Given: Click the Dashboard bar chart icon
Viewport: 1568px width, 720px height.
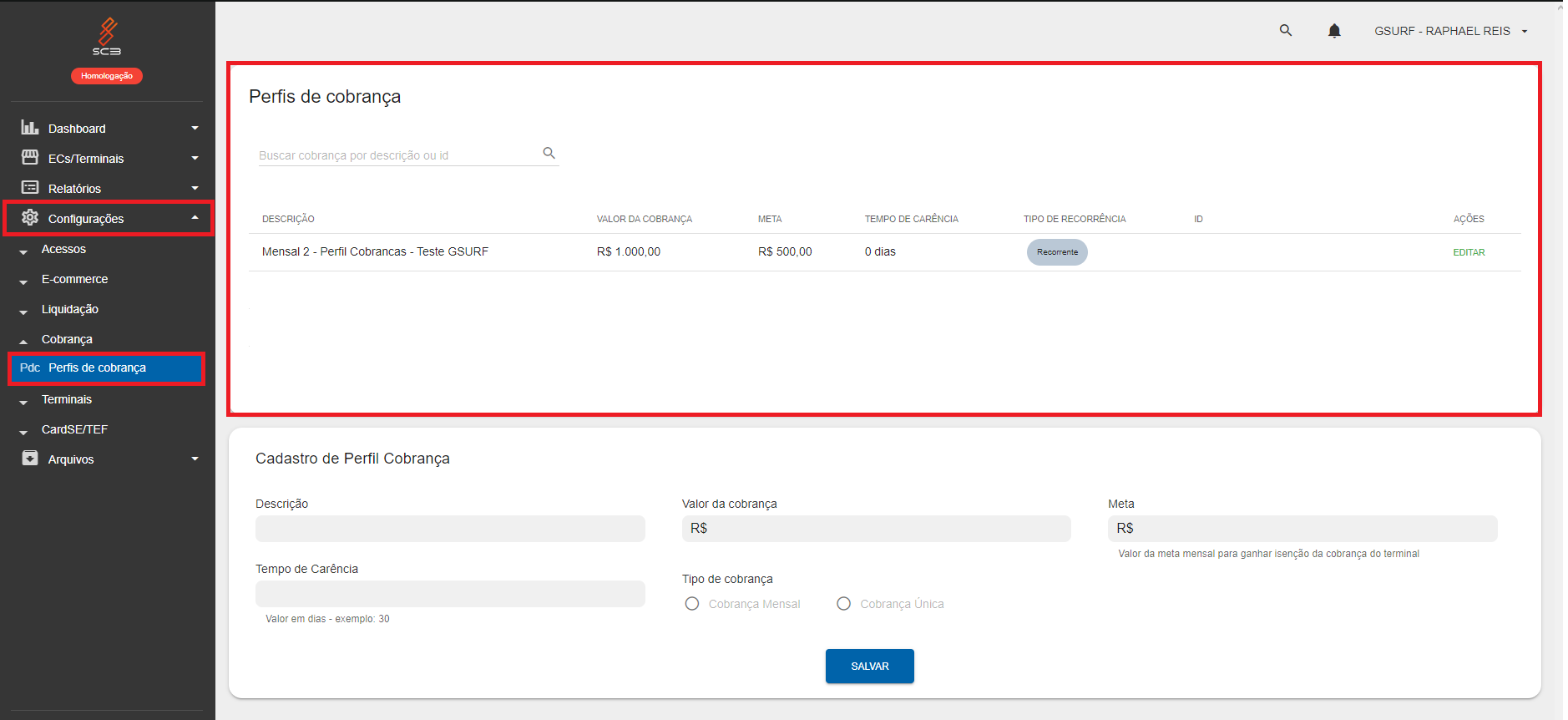Looking at the screenshot, I should 30,128.
